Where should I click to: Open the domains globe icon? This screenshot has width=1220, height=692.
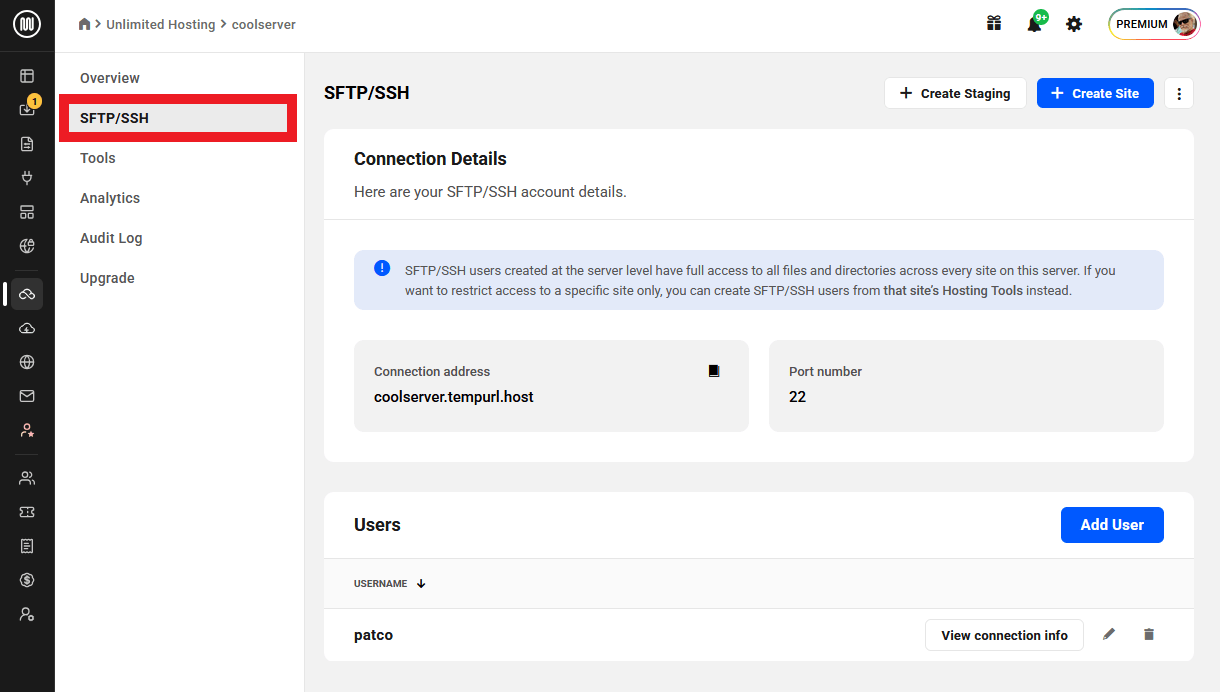[x=27, y=362]
